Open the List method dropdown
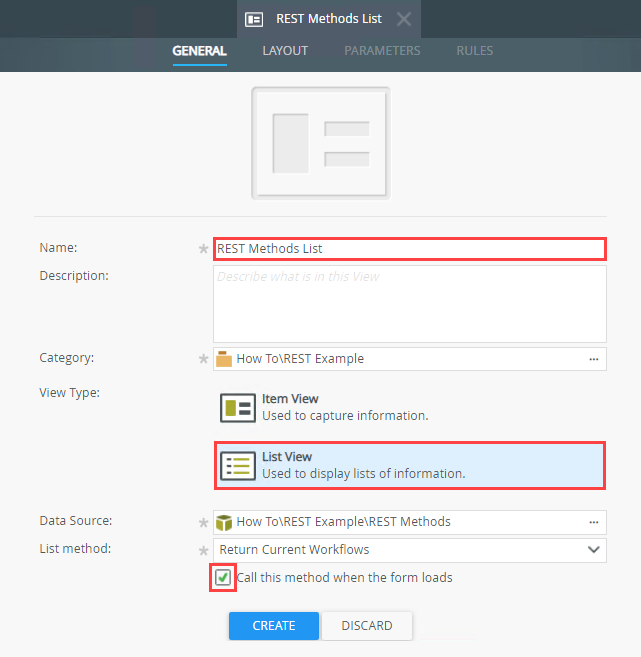This screenshot has width=641, height=657. click(x=410, y=550)
